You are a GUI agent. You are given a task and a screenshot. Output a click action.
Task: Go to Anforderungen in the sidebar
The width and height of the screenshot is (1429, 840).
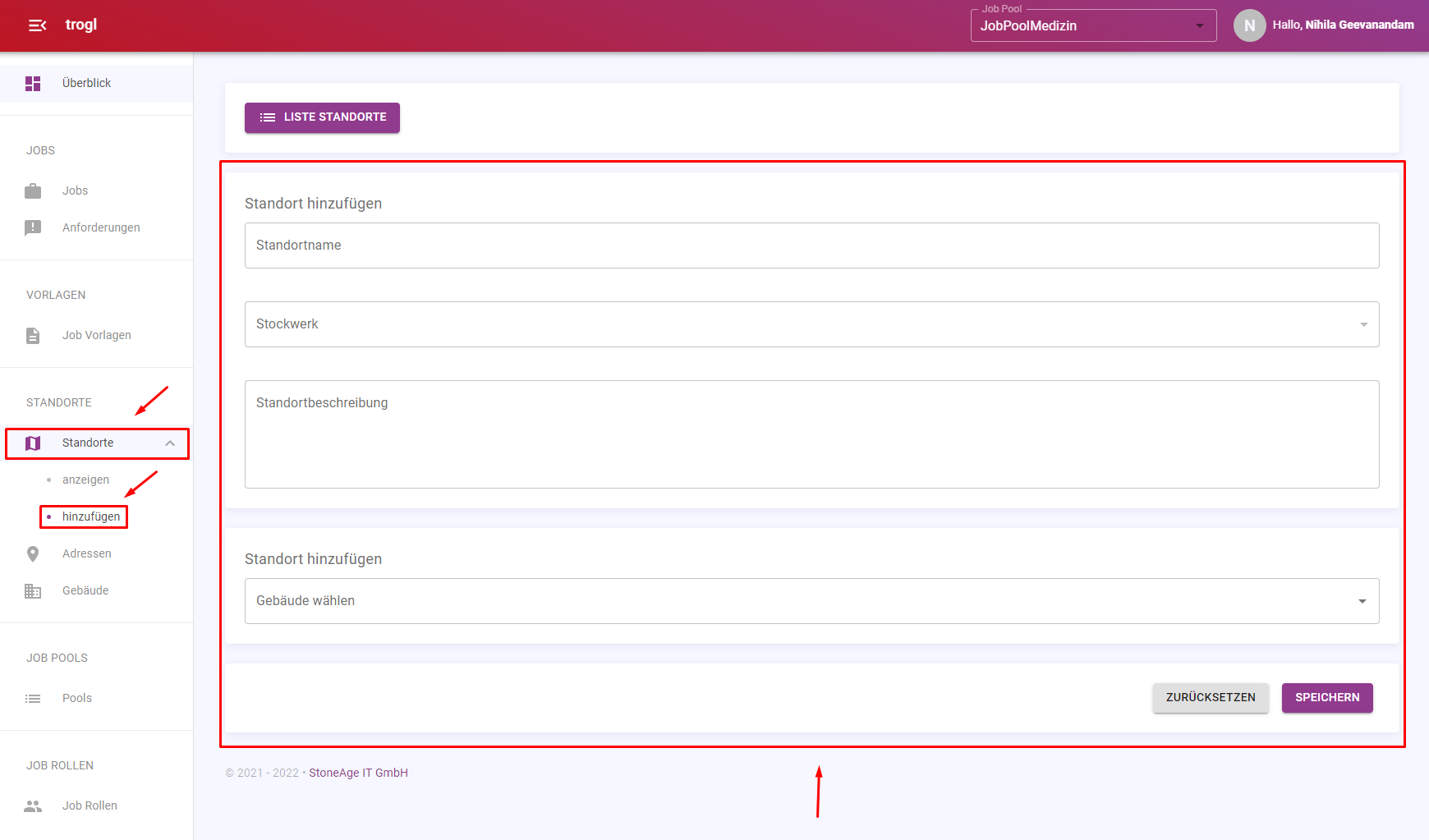point(97,227)
